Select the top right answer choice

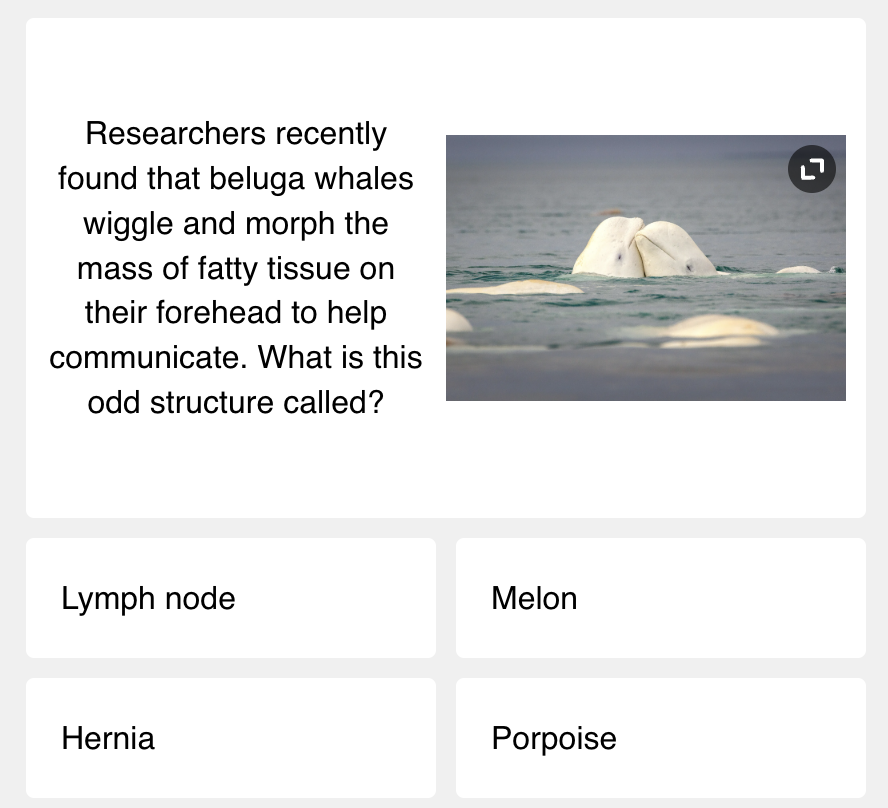click(x=660, y=598)
